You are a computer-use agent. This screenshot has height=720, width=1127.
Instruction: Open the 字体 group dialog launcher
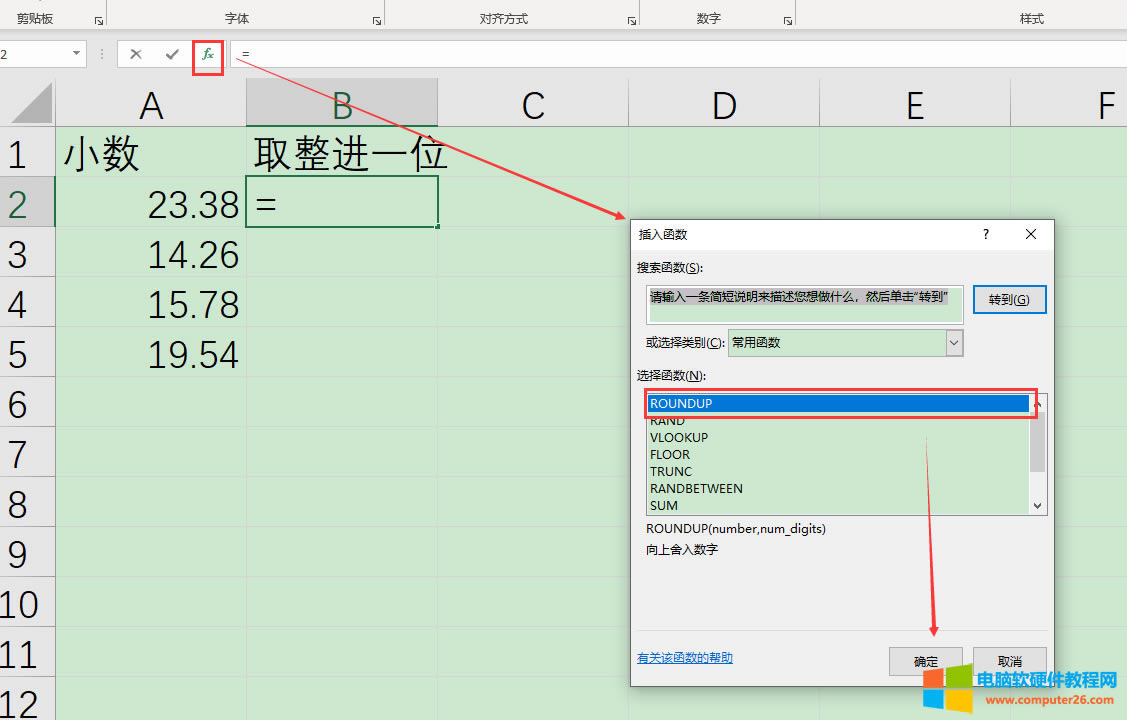[x=376, y=20]
